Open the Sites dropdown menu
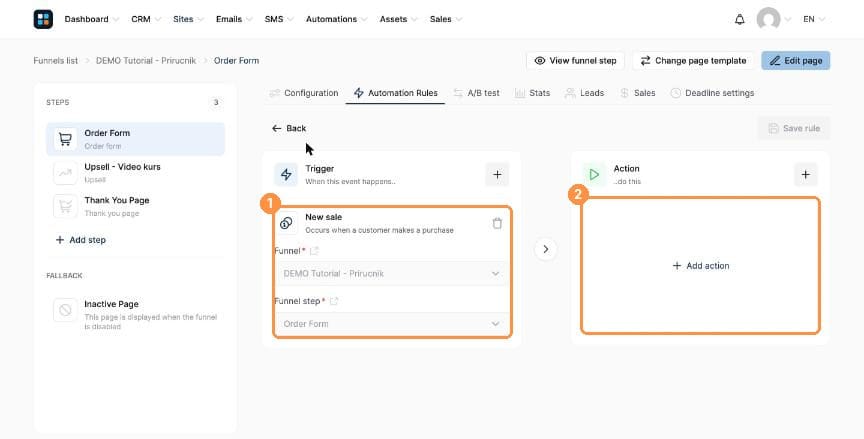Viewport: 864px width, 439px height. [188, 19]
